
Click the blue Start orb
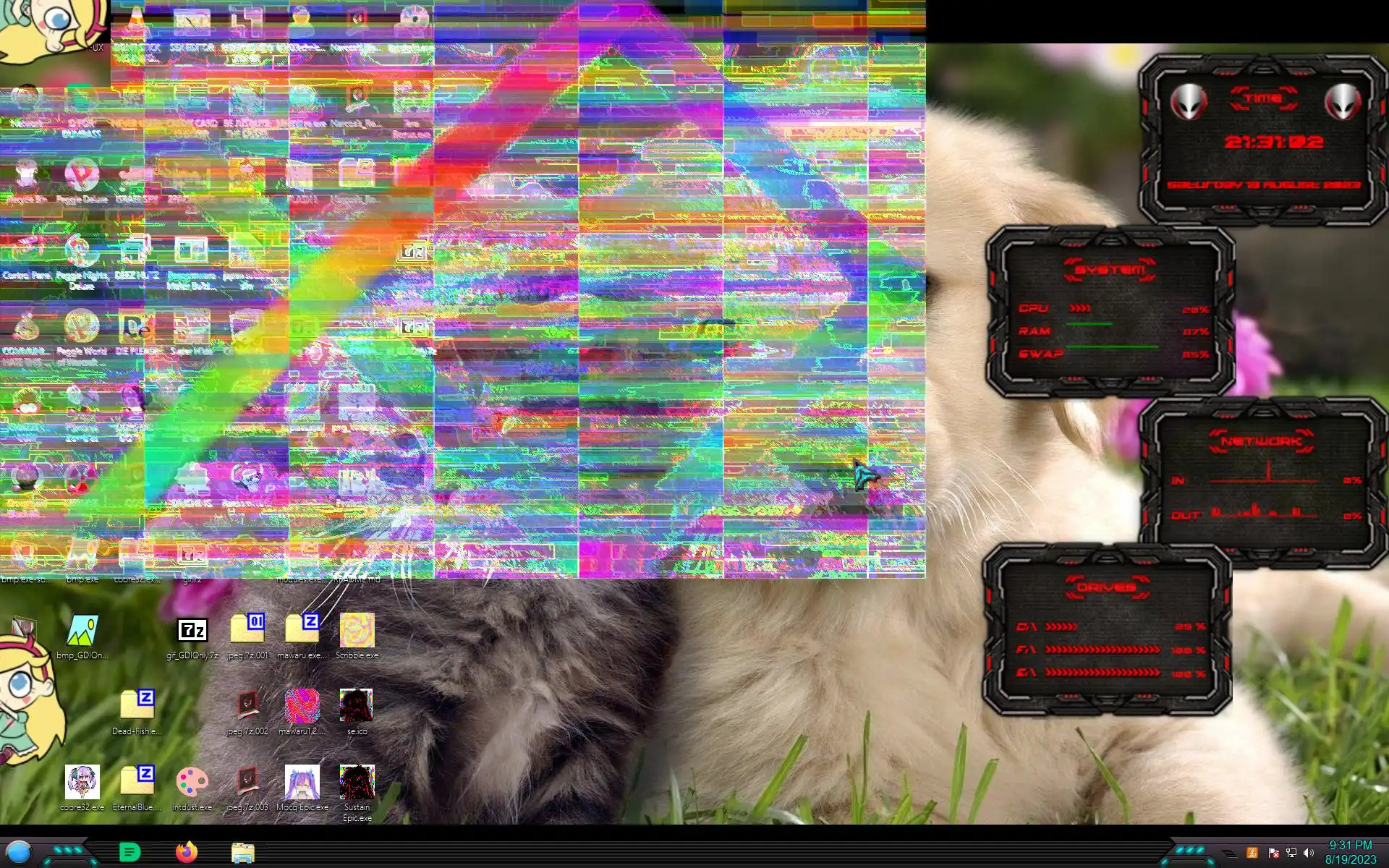19,852
